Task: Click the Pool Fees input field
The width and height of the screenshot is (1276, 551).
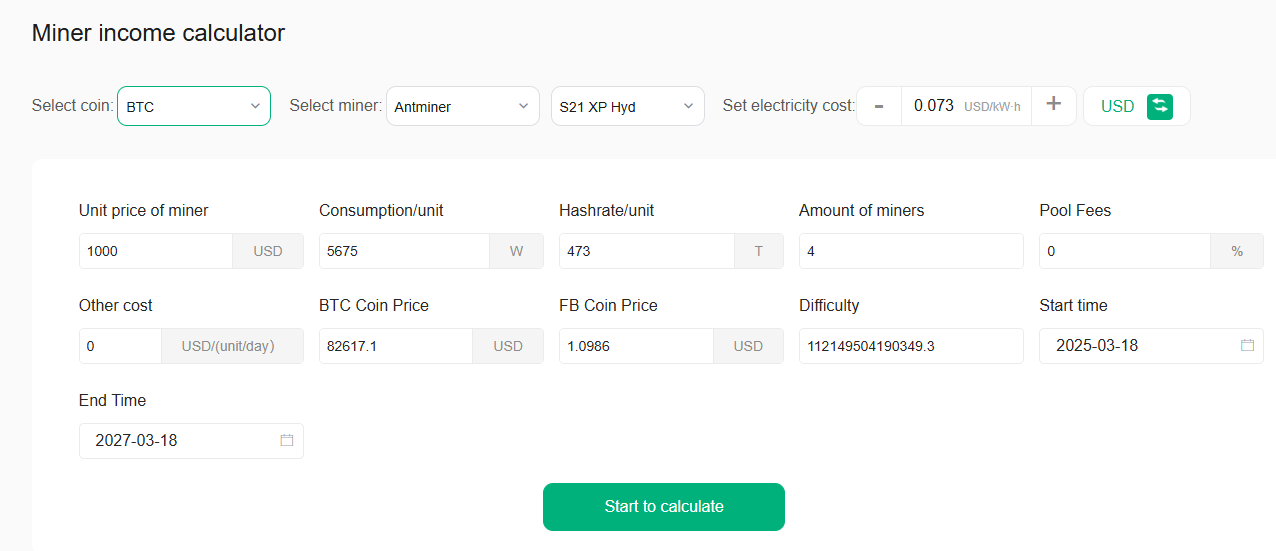Action: pos(1124,251)
